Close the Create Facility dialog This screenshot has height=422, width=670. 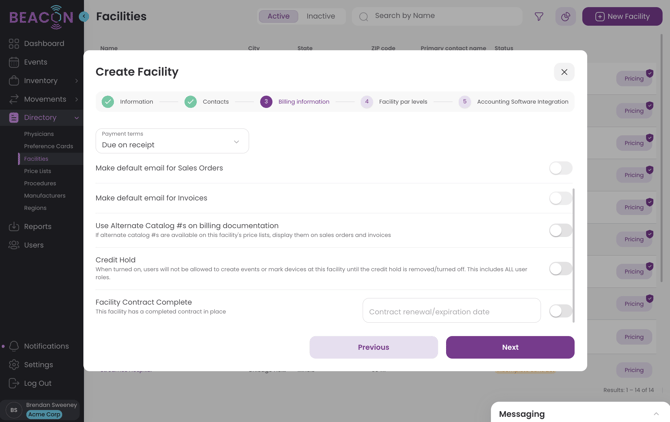pyautogui.click(x=564, y=72)
